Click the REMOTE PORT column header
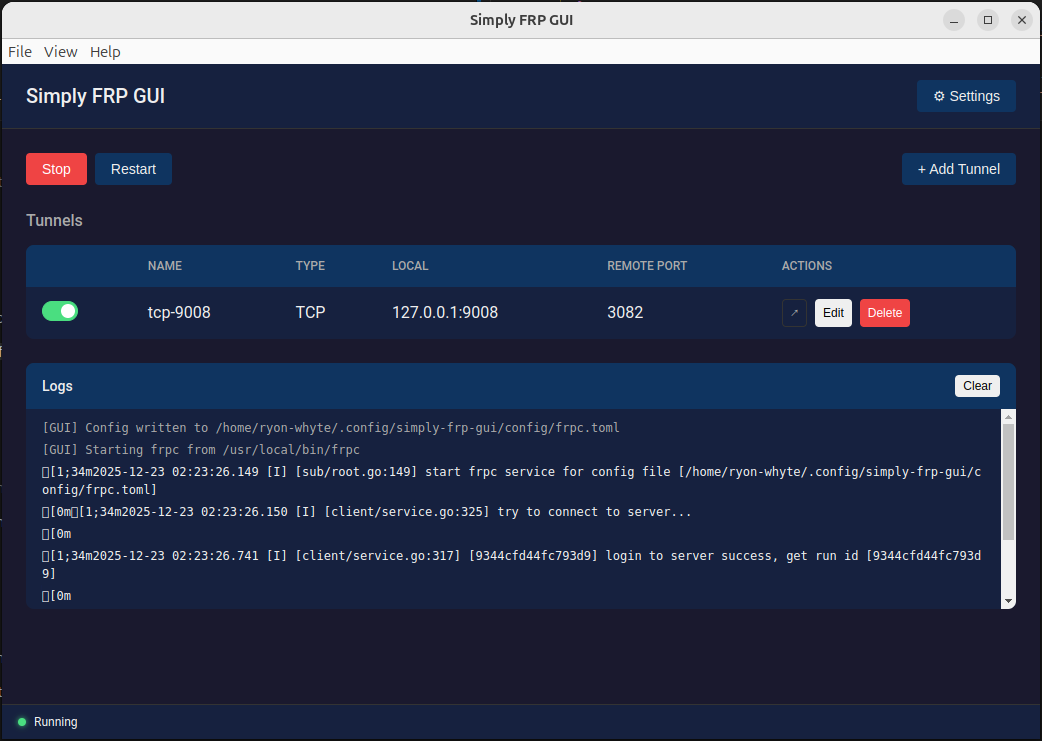1042x741 pixels. click(x=646, y=265)
